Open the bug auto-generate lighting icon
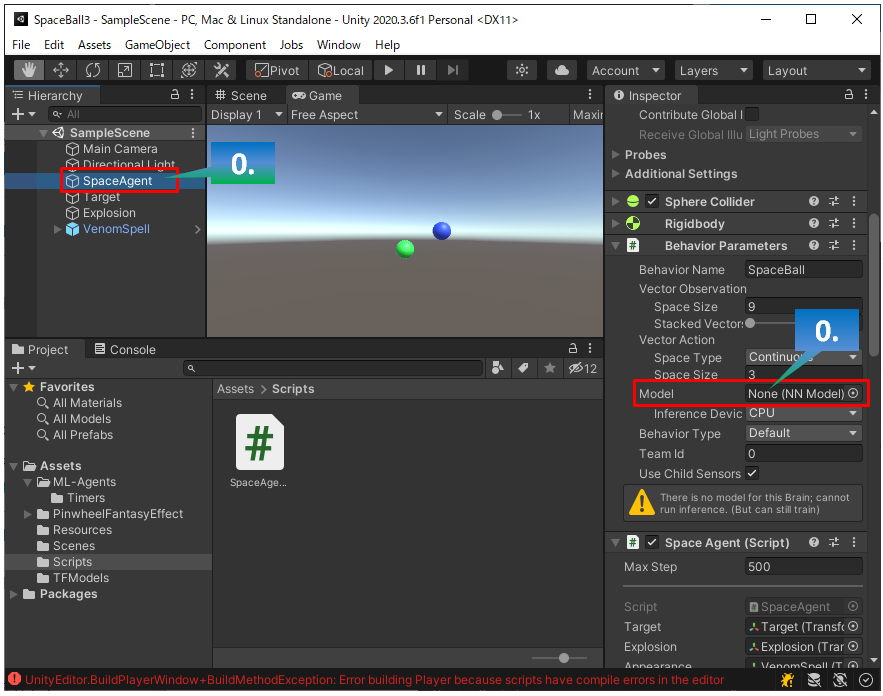Image resolution: width=883 pixels, height=696 pixels. point(787,680)
